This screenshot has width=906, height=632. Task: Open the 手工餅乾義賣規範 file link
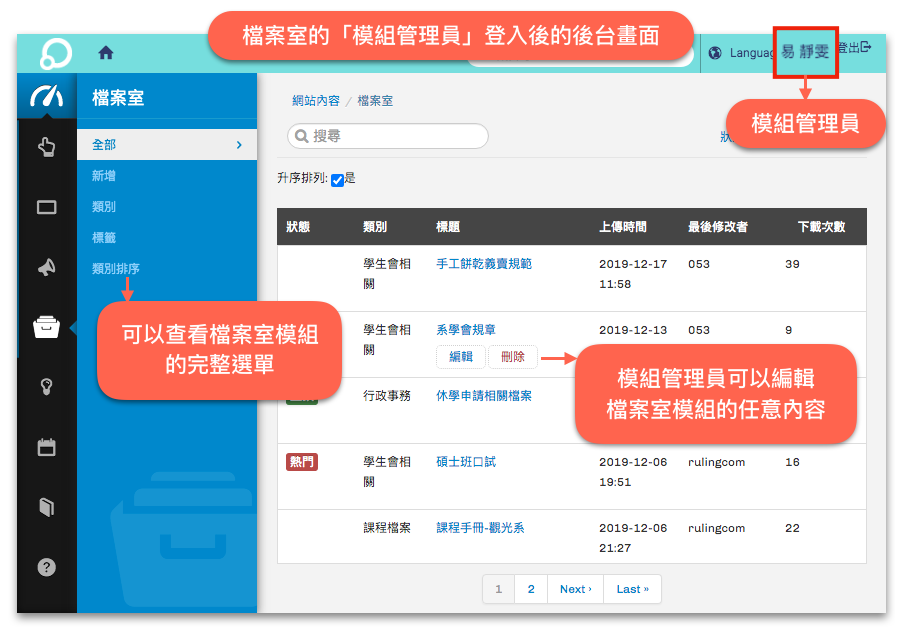coord(484,264)
